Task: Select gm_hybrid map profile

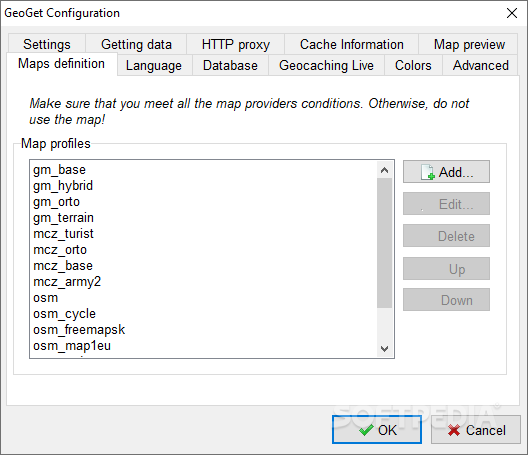Action: [204, 186]
